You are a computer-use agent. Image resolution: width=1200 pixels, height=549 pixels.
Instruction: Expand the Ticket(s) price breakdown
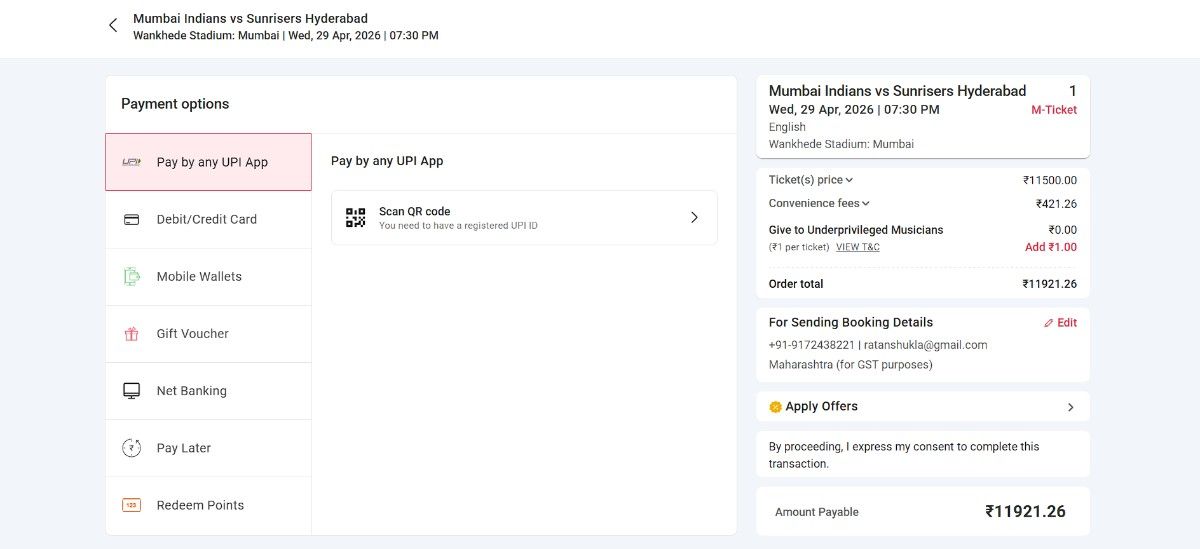pyautogui.click(x=811, y=180)
